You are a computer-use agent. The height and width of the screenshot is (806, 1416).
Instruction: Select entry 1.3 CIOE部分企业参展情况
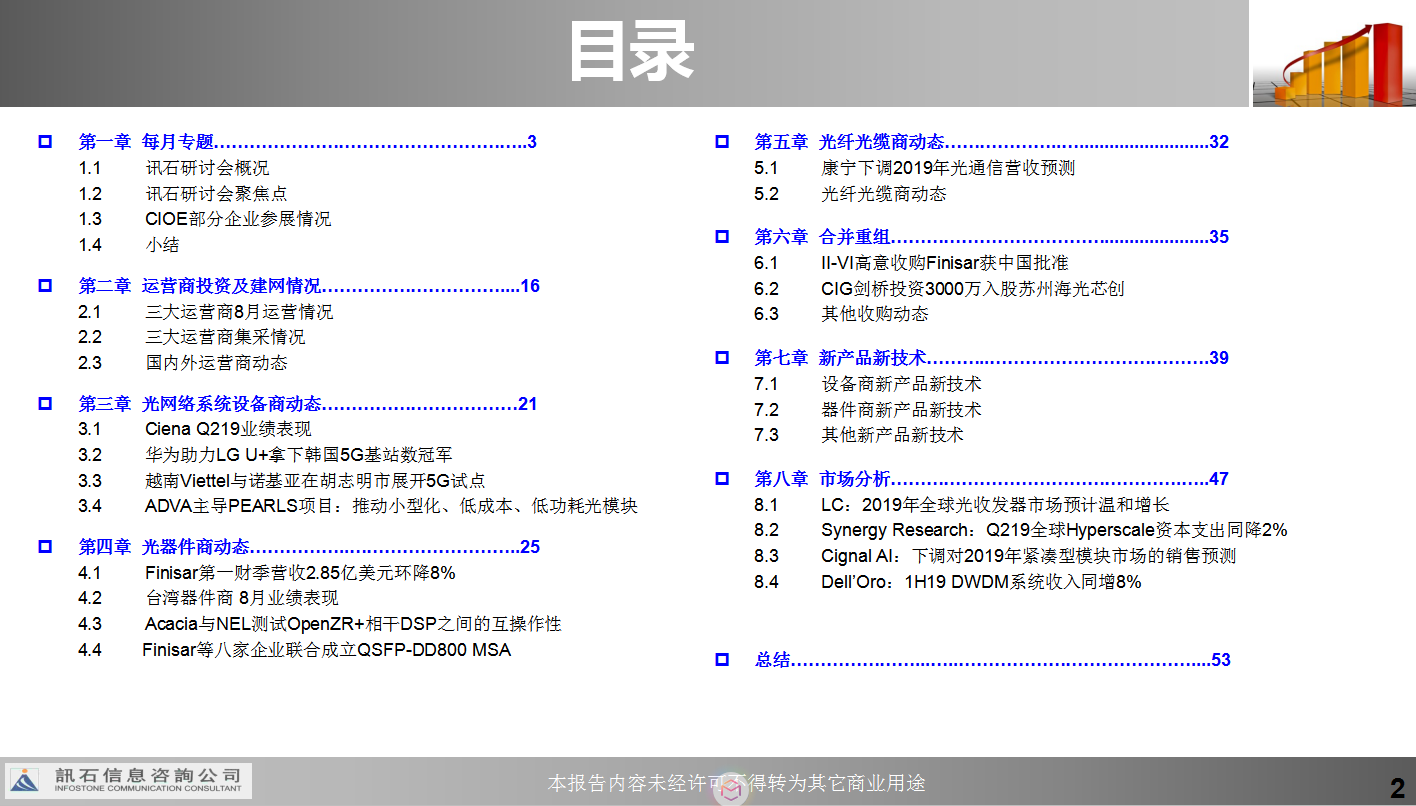(237, 219)
